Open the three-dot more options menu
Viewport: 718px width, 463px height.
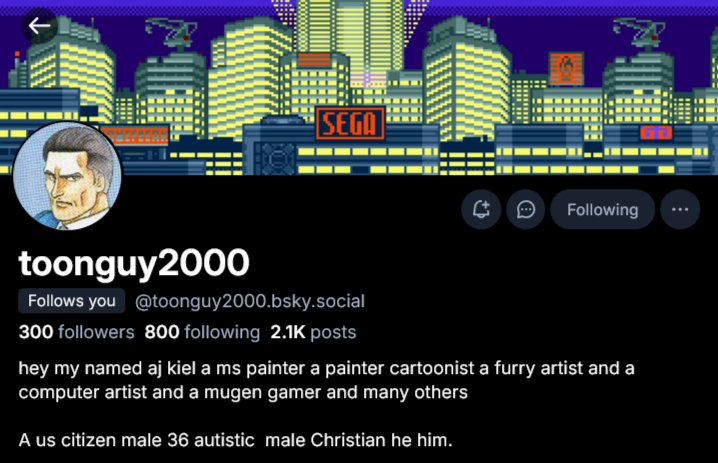[x=680, y=210]
